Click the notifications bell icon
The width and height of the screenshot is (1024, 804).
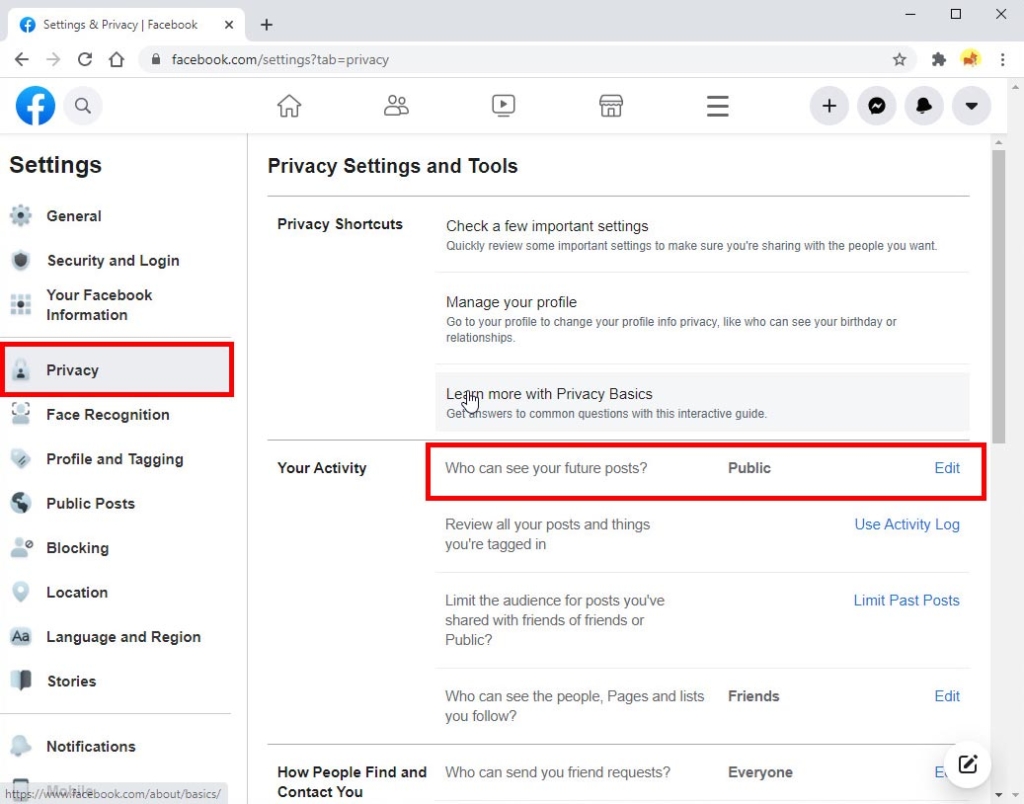[x=924, y=105]
